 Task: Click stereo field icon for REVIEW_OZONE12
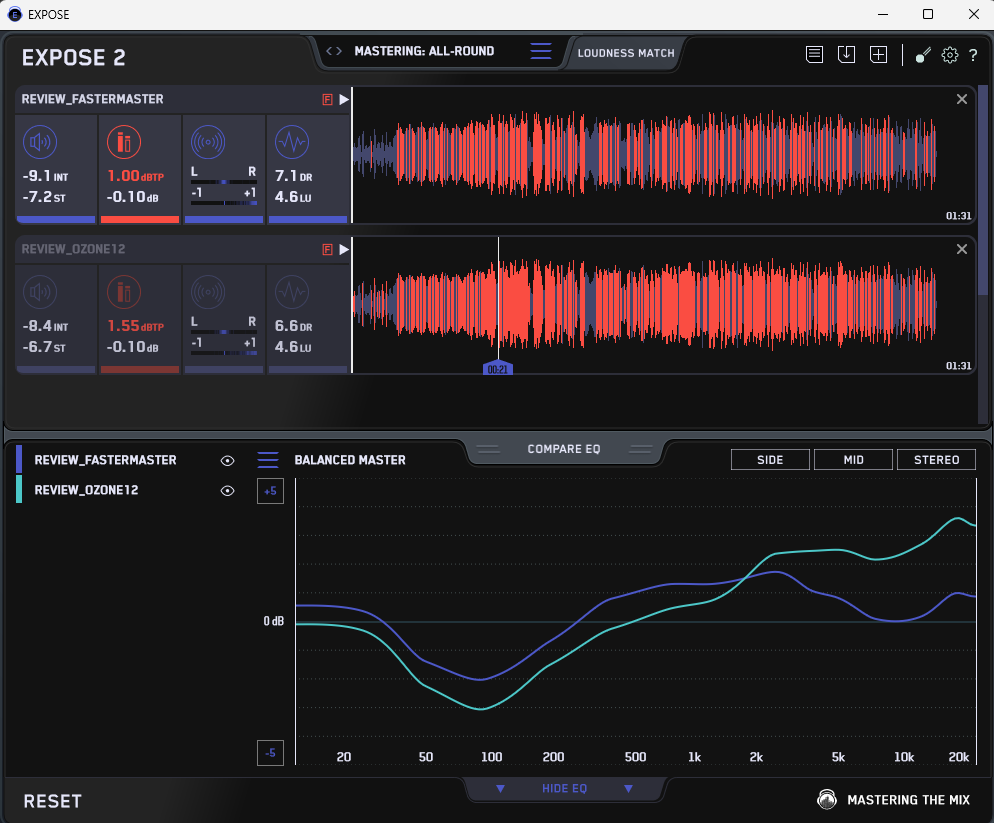208,292
